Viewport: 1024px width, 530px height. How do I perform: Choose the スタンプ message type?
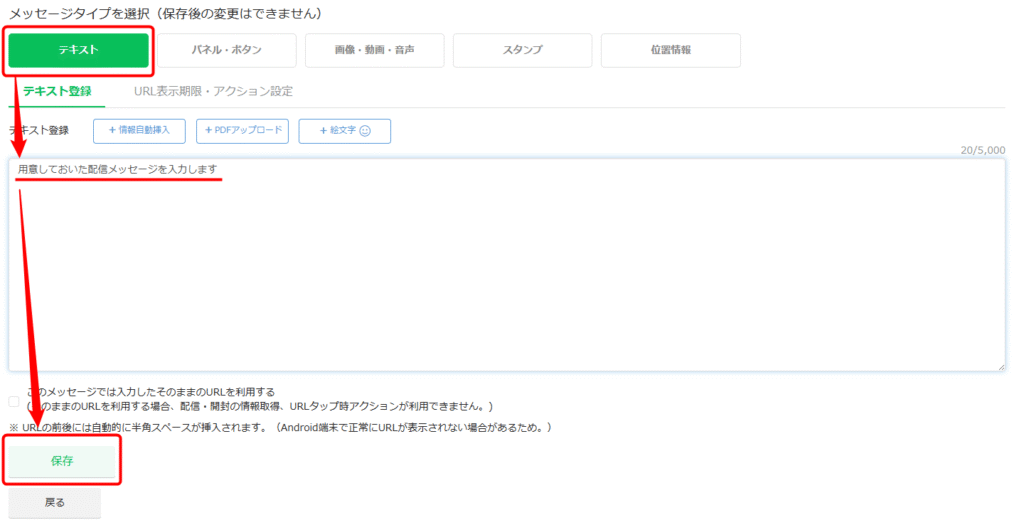[x=522, y=50]
